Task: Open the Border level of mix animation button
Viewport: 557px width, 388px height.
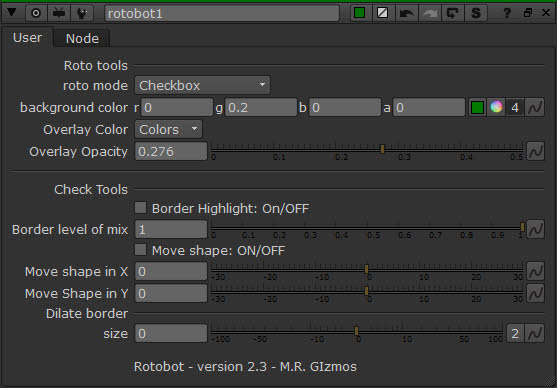Action: (x=535, y=229)
